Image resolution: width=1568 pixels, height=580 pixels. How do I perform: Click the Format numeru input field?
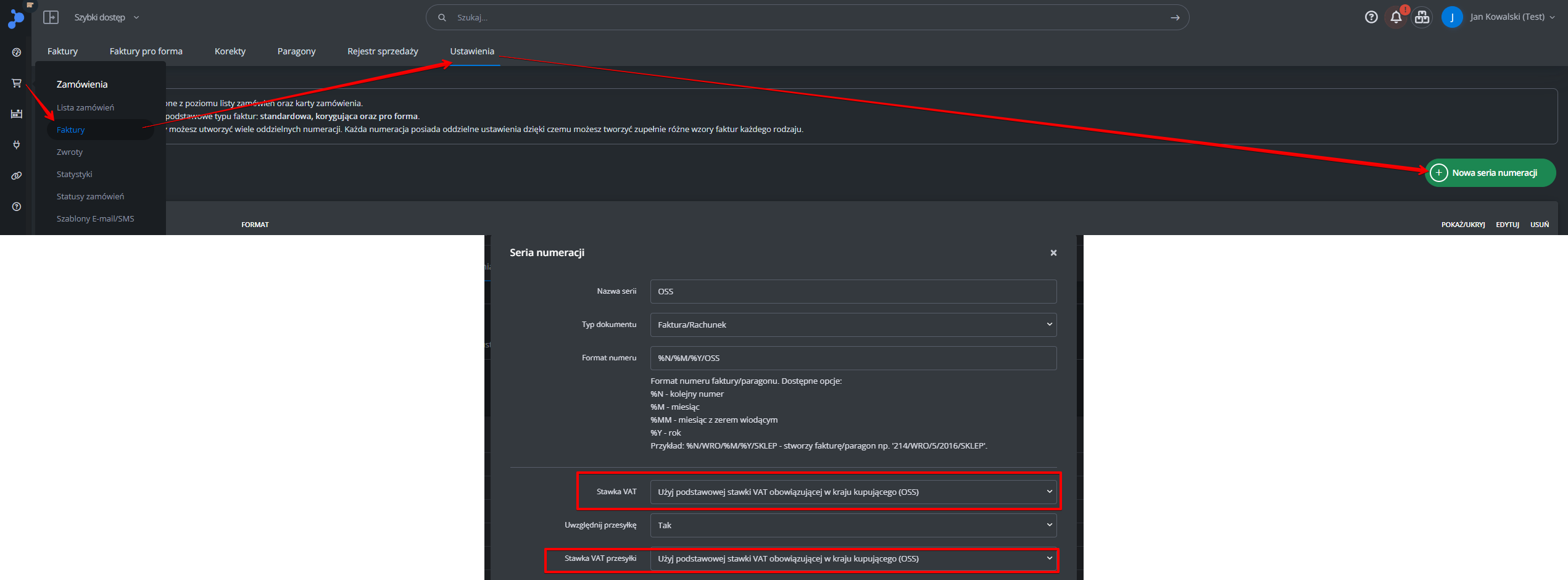coord(853,358)
